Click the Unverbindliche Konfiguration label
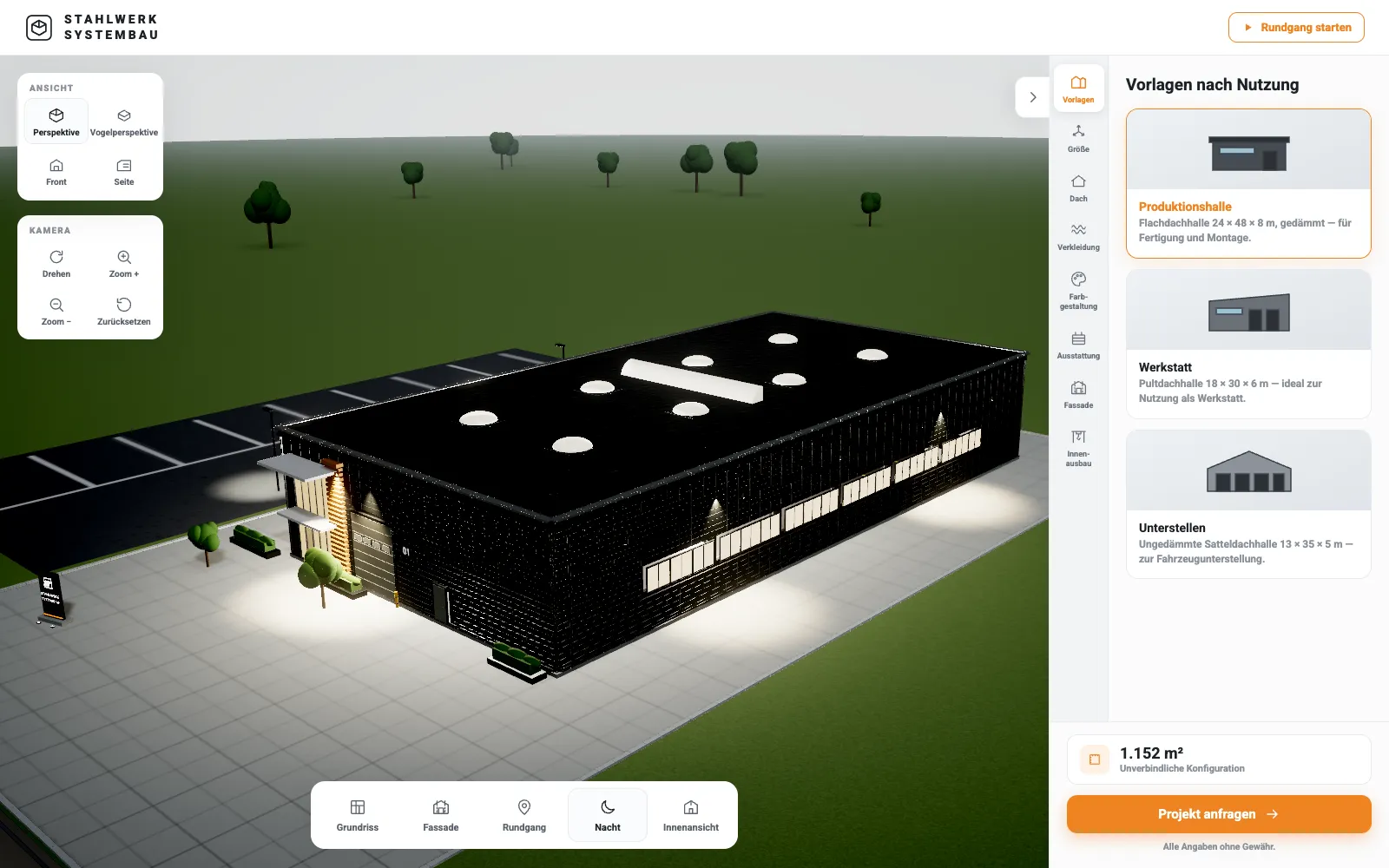1389x868 pixels. click(x=1182, y=768)
